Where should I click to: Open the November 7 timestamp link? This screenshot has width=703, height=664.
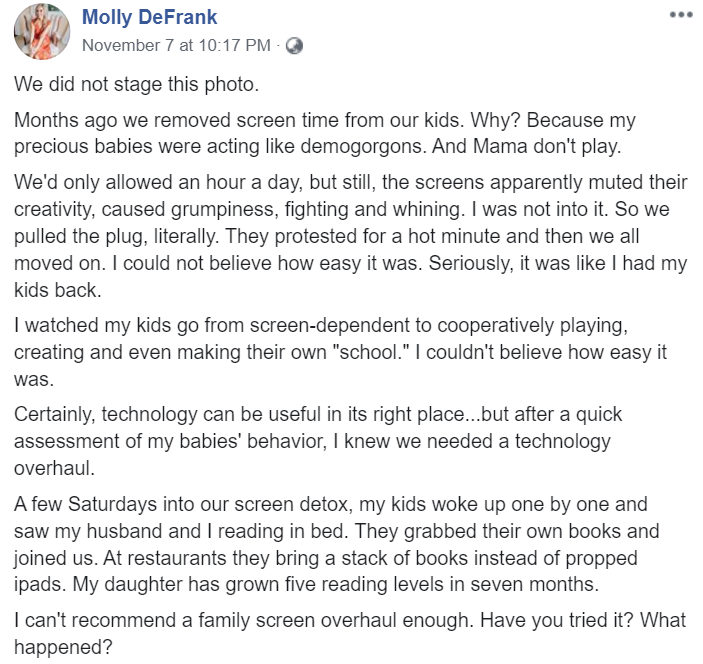pos(175,45)
